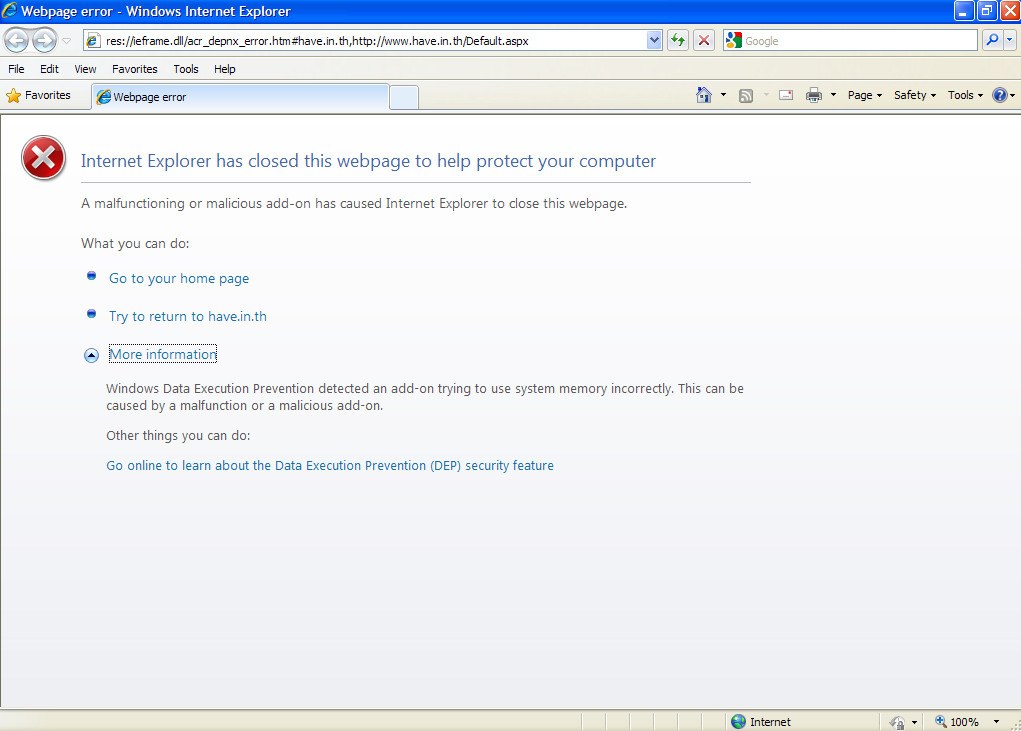Click the RSS feeds icon
The height and width of the screenshot is (731, 1021).
pos(746,96)
